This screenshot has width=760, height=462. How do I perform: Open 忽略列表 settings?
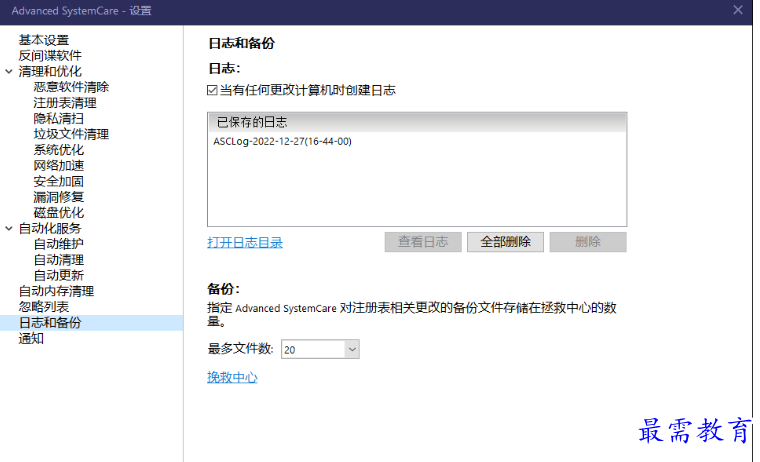point(44,307)
